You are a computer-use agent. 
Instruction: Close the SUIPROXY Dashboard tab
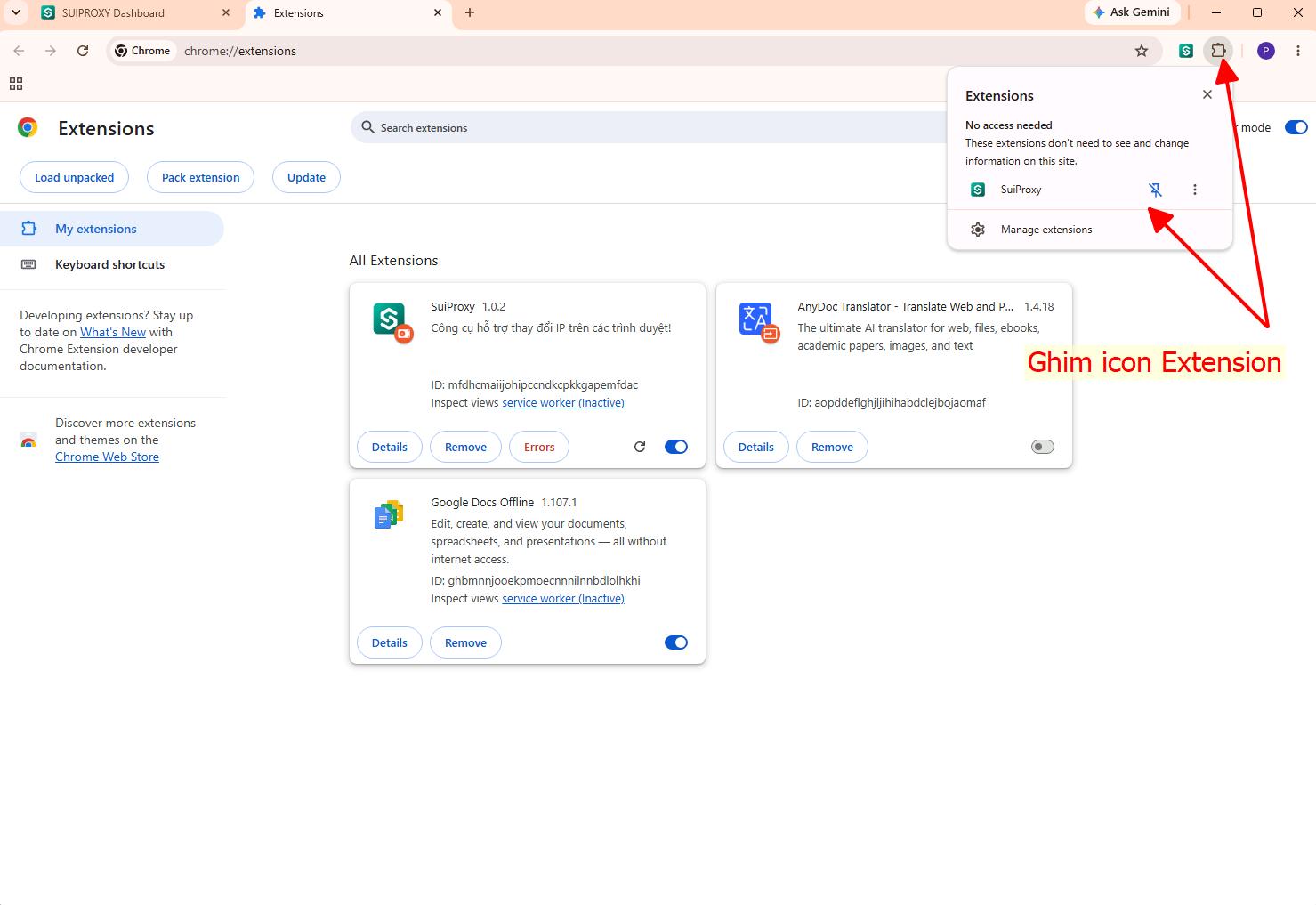[x=226, y=12]
